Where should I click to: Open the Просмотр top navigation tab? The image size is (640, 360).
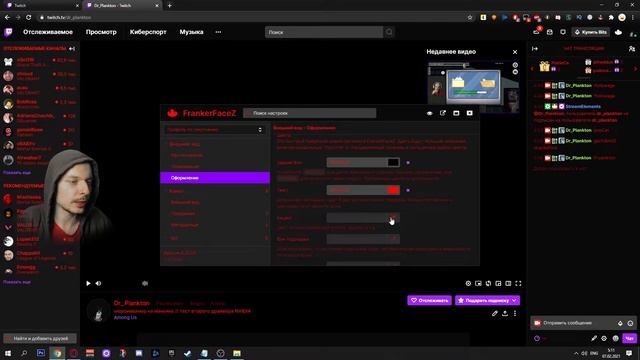coord(101,32)
